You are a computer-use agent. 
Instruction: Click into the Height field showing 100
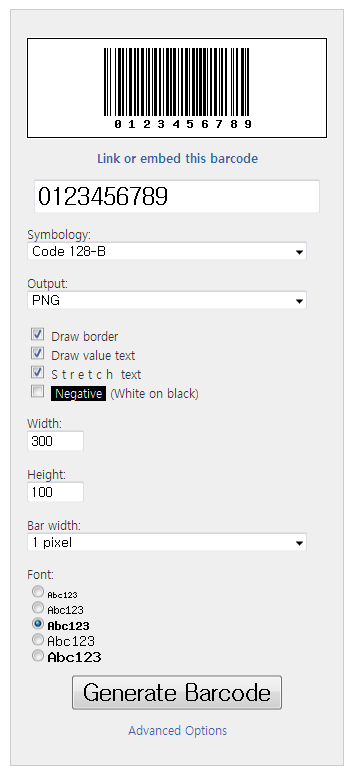(x=55, y=492)
